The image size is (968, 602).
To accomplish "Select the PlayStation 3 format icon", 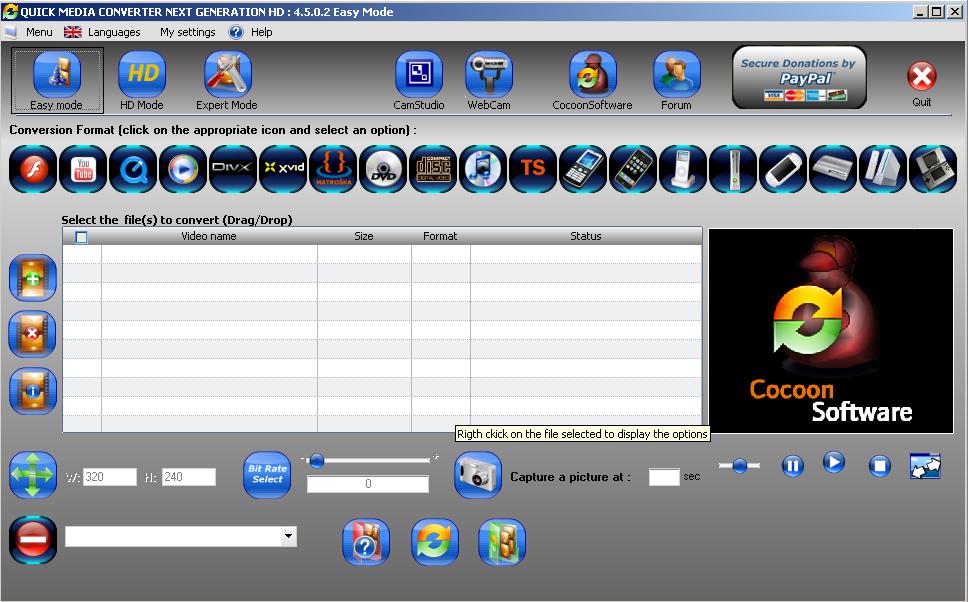I will (x=833, y=169).
